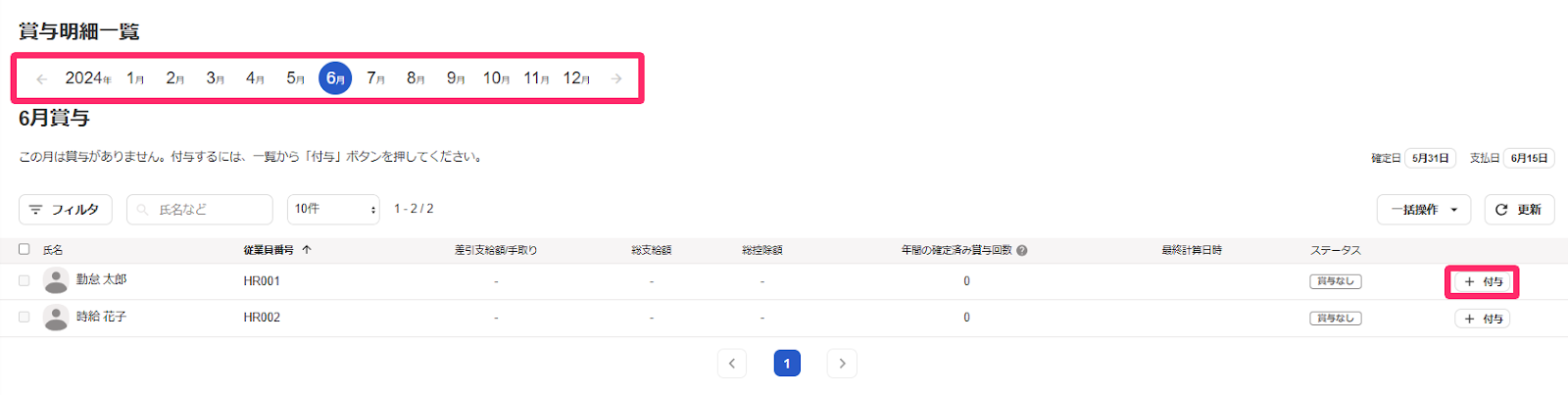Click the help icon beside 年間の確定済み賞与回数
Image resolution: width=1568 pixels, height=395 pixels.
point(1022,251)
